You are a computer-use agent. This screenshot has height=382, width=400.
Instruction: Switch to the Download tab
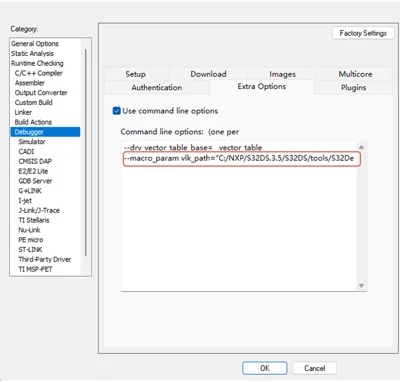(208, 74)
